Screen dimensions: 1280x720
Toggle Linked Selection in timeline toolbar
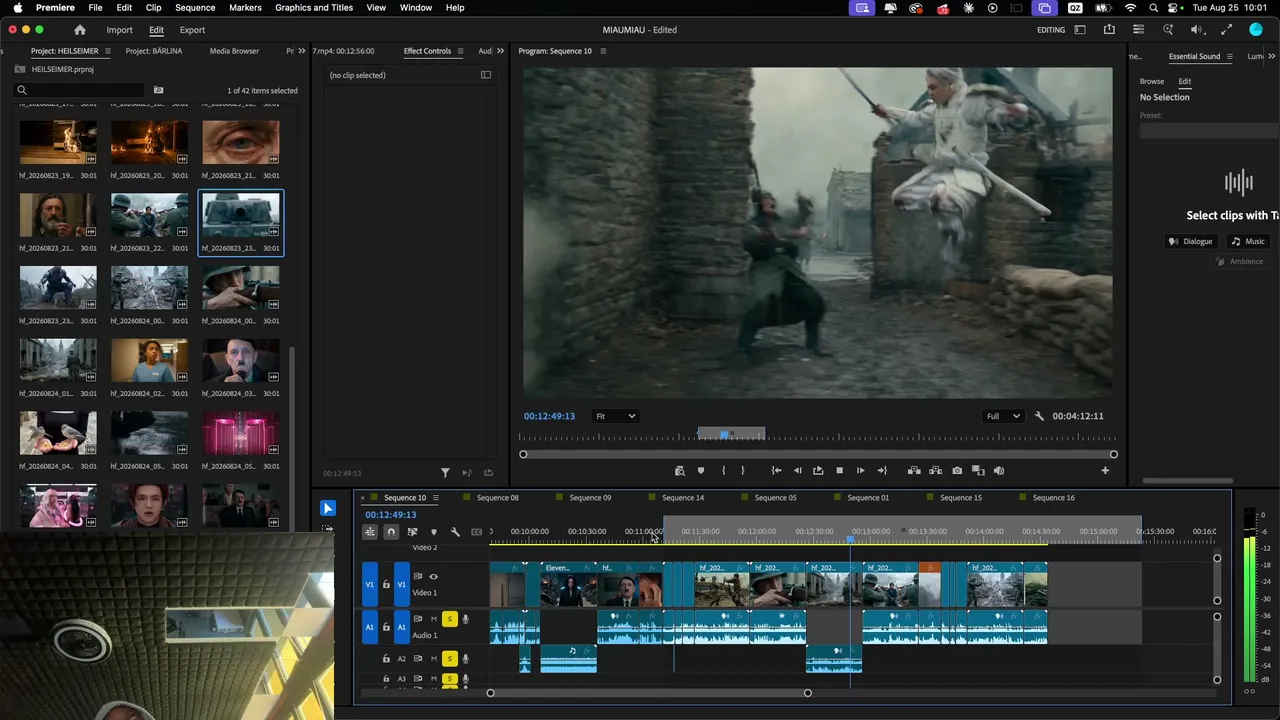(412, 532)
